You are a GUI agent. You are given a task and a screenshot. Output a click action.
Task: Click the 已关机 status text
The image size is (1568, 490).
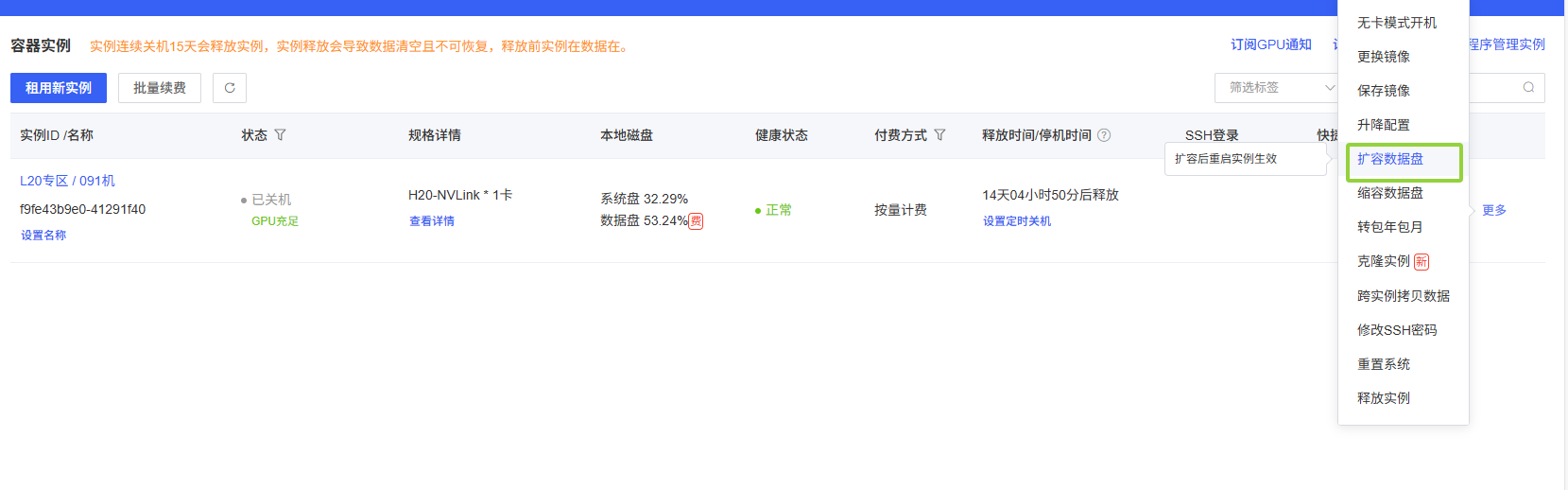pos(271,200)
